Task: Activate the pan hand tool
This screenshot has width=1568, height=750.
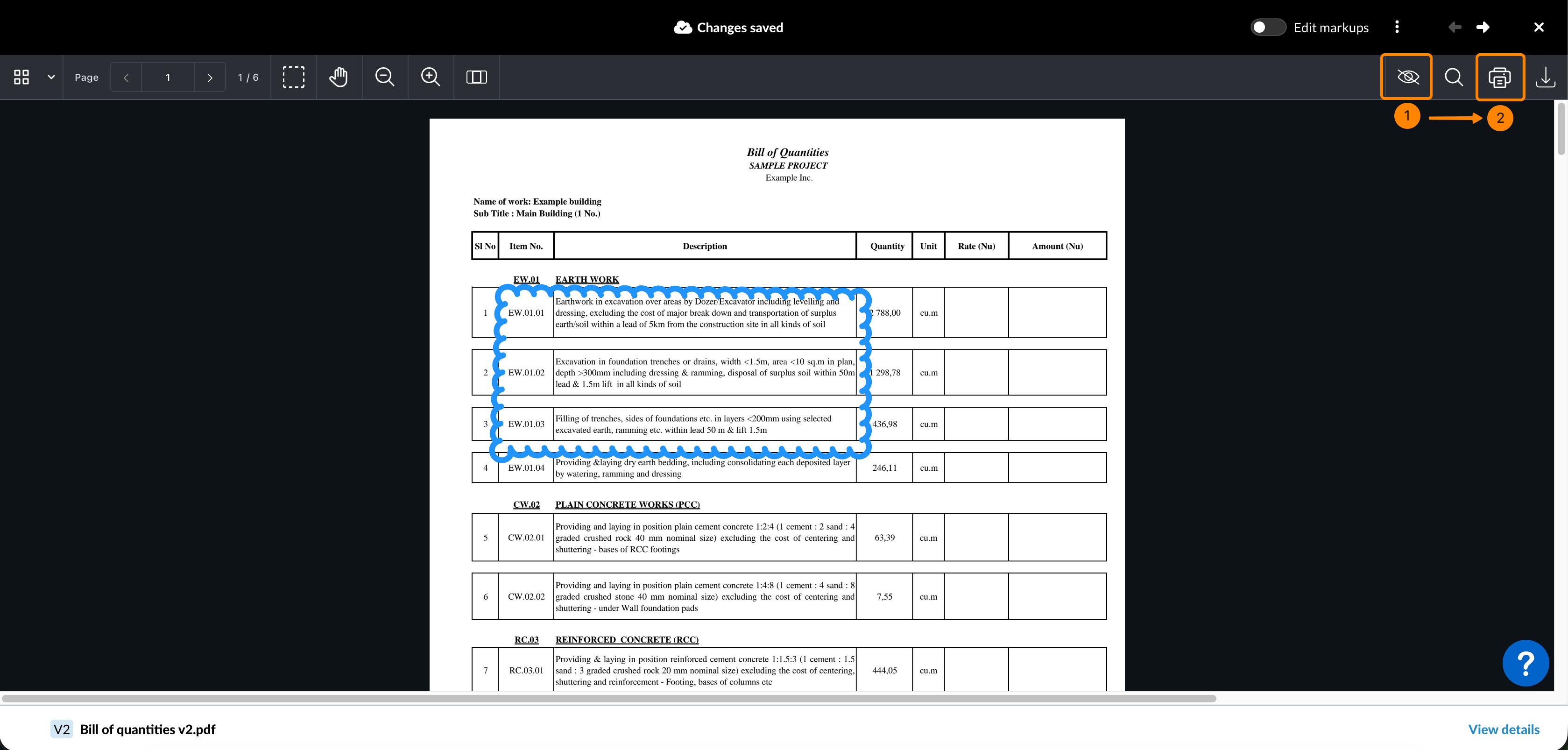Action: coord(339,78)
